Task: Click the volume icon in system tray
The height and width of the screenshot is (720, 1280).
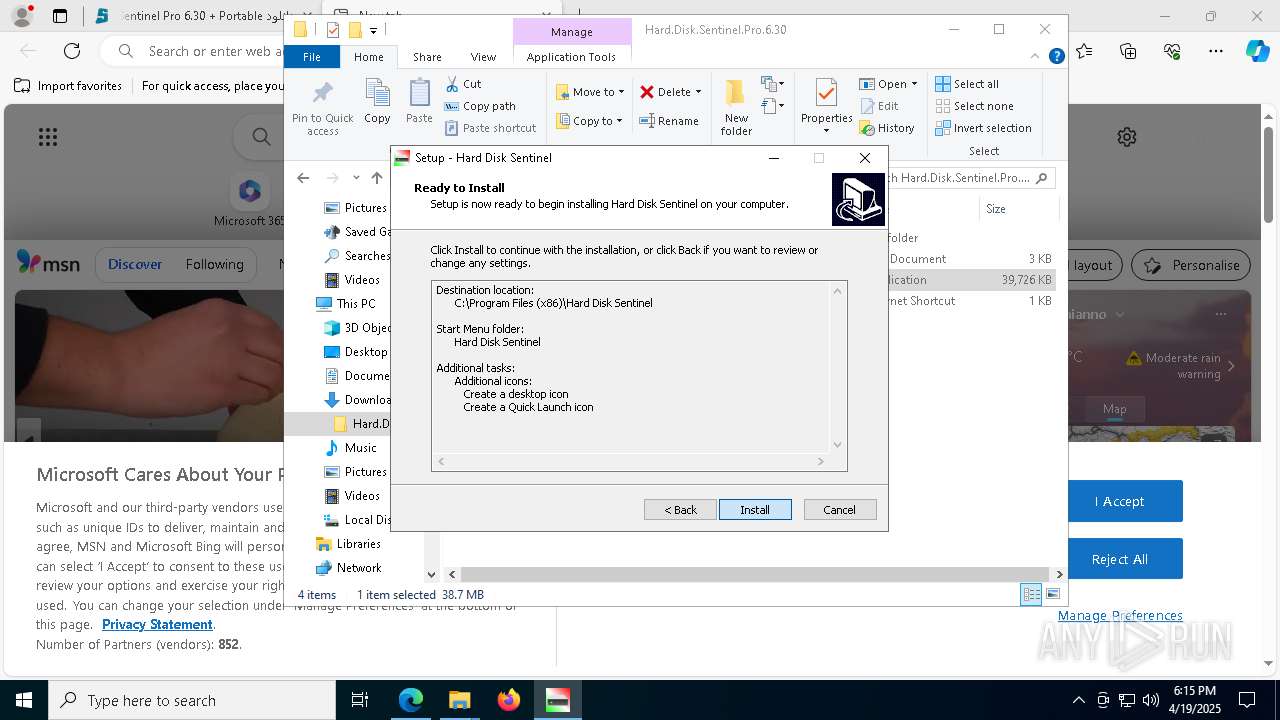Action: pos(1151,700)
